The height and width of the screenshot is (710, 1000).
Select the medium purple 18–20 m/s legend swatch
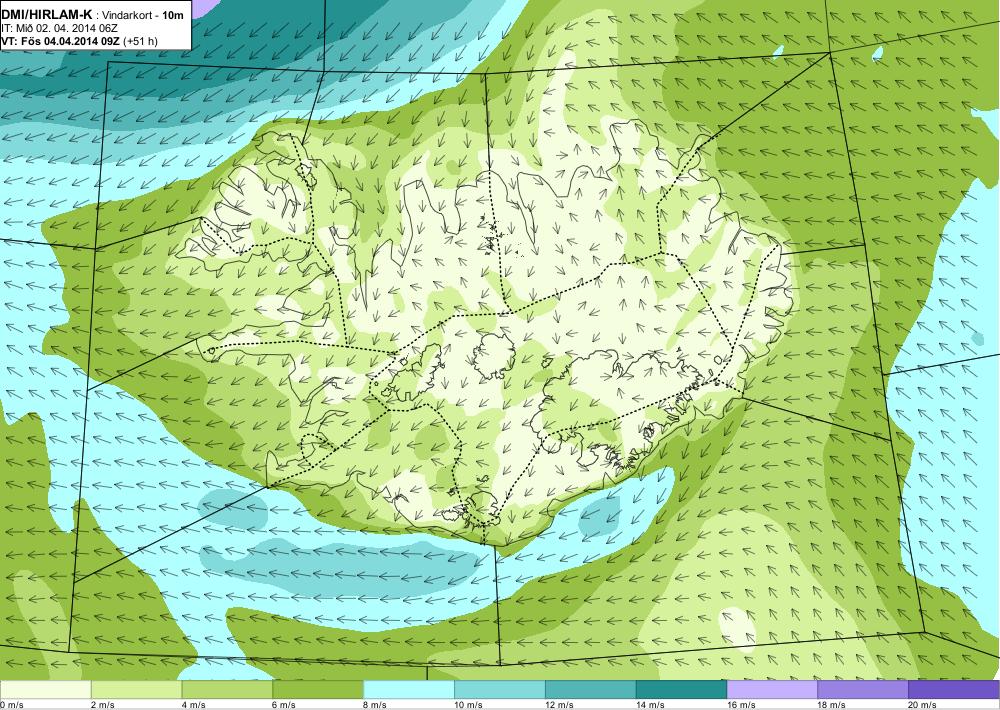[863, 690]
